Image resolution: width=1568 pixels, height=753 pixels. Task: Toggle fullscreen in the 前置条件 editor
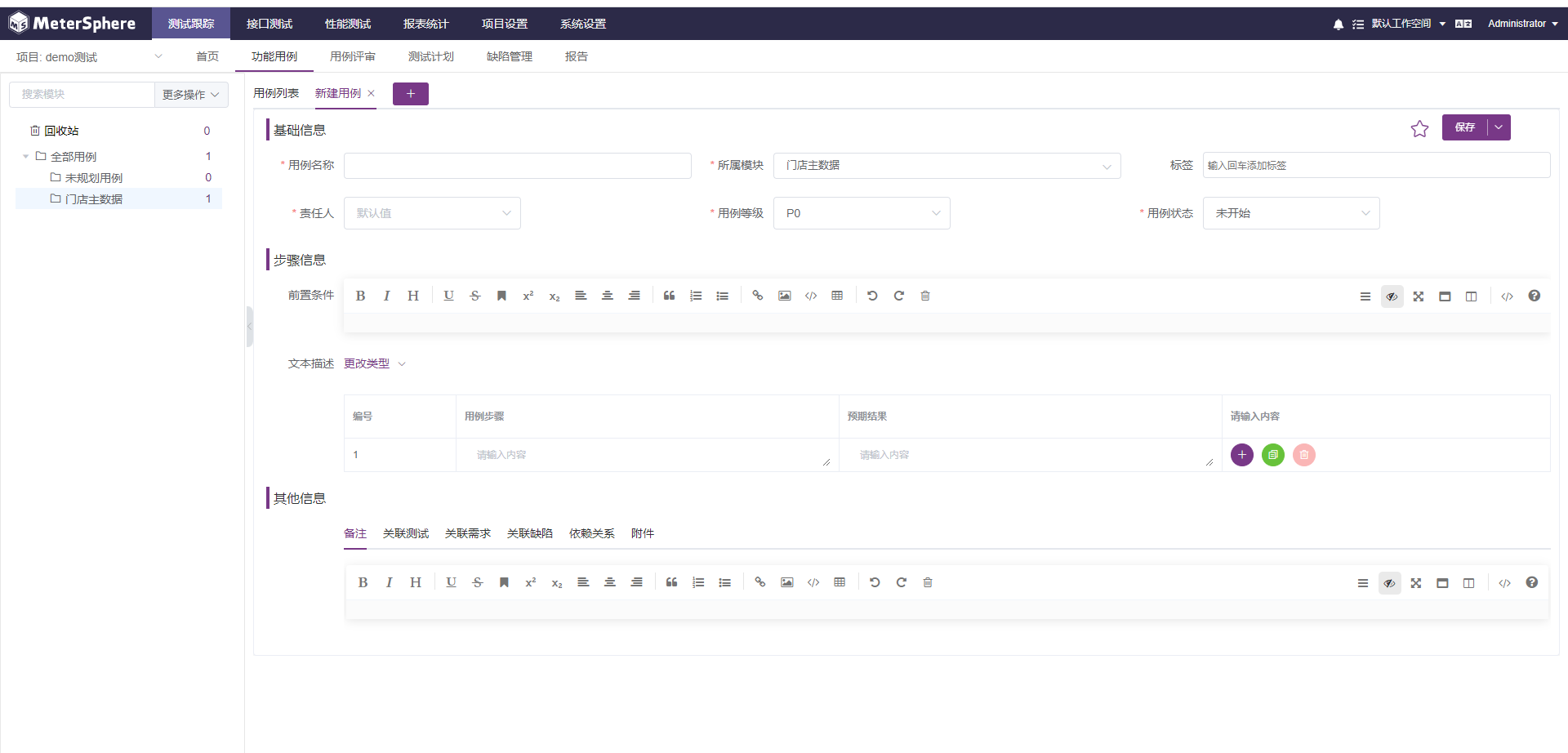click(x=1419, y=296)
